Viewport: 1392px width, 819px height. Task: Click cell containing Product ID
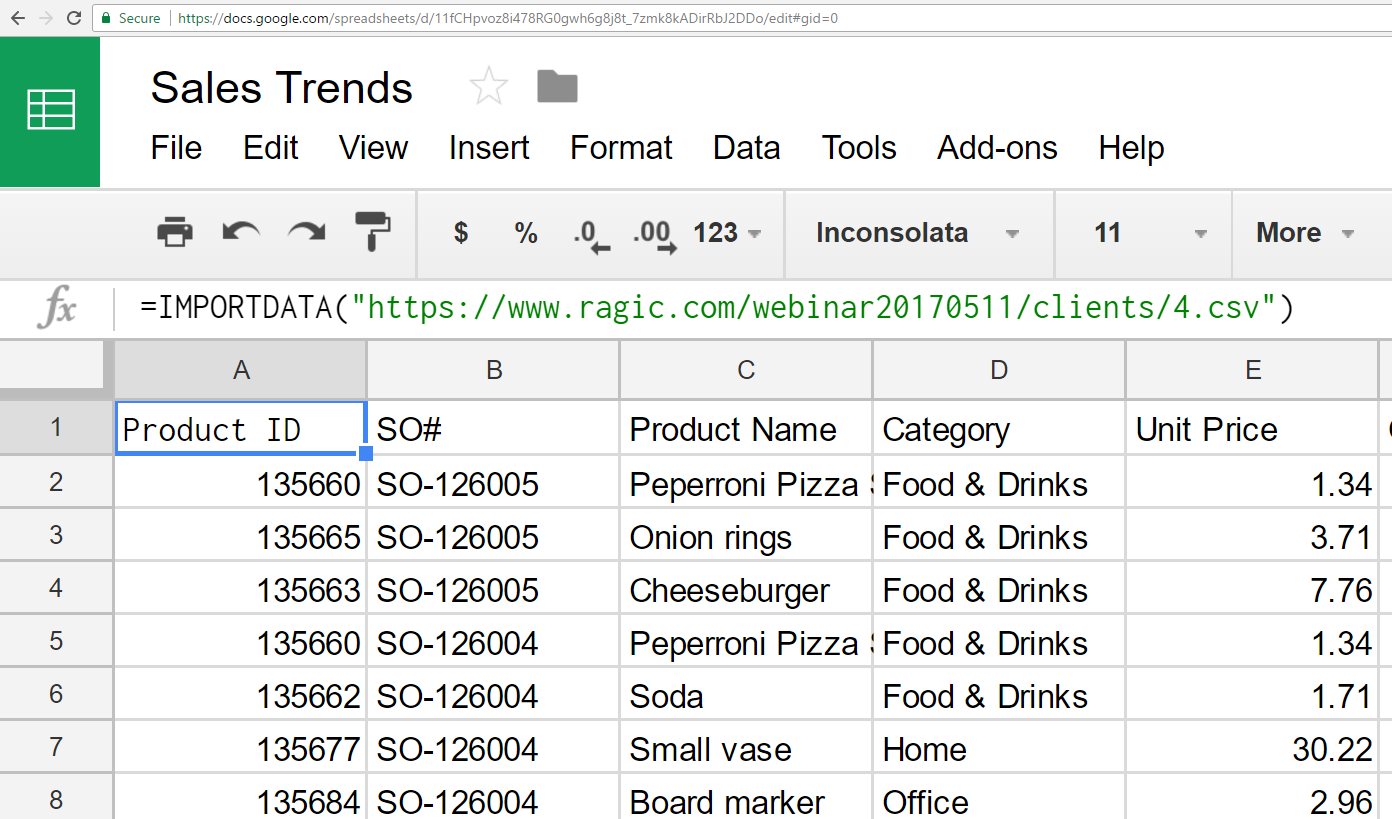(241, 428)
